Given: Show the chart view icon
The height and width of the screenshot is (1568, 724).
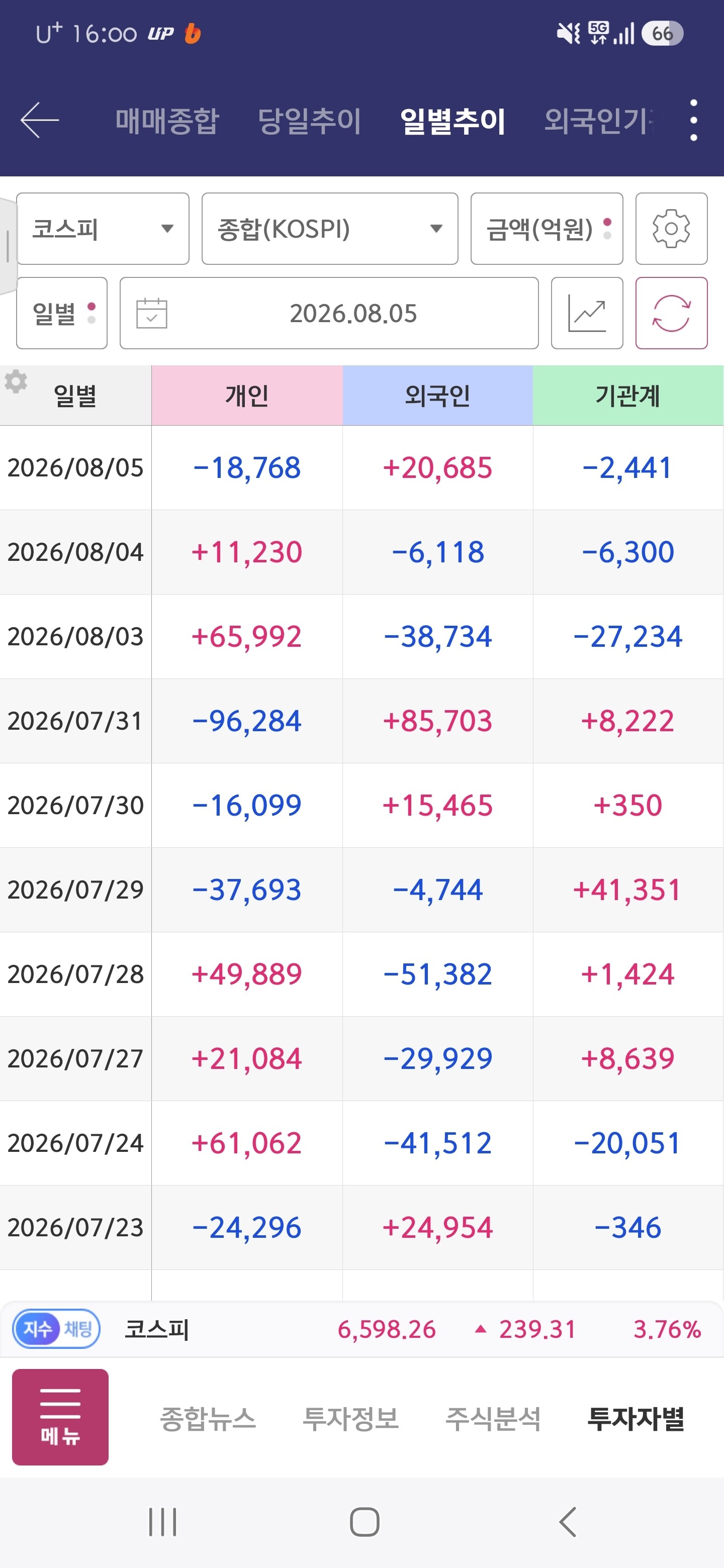Looking at the screenshot, I should pyautogui.click(x=586, y=313).
